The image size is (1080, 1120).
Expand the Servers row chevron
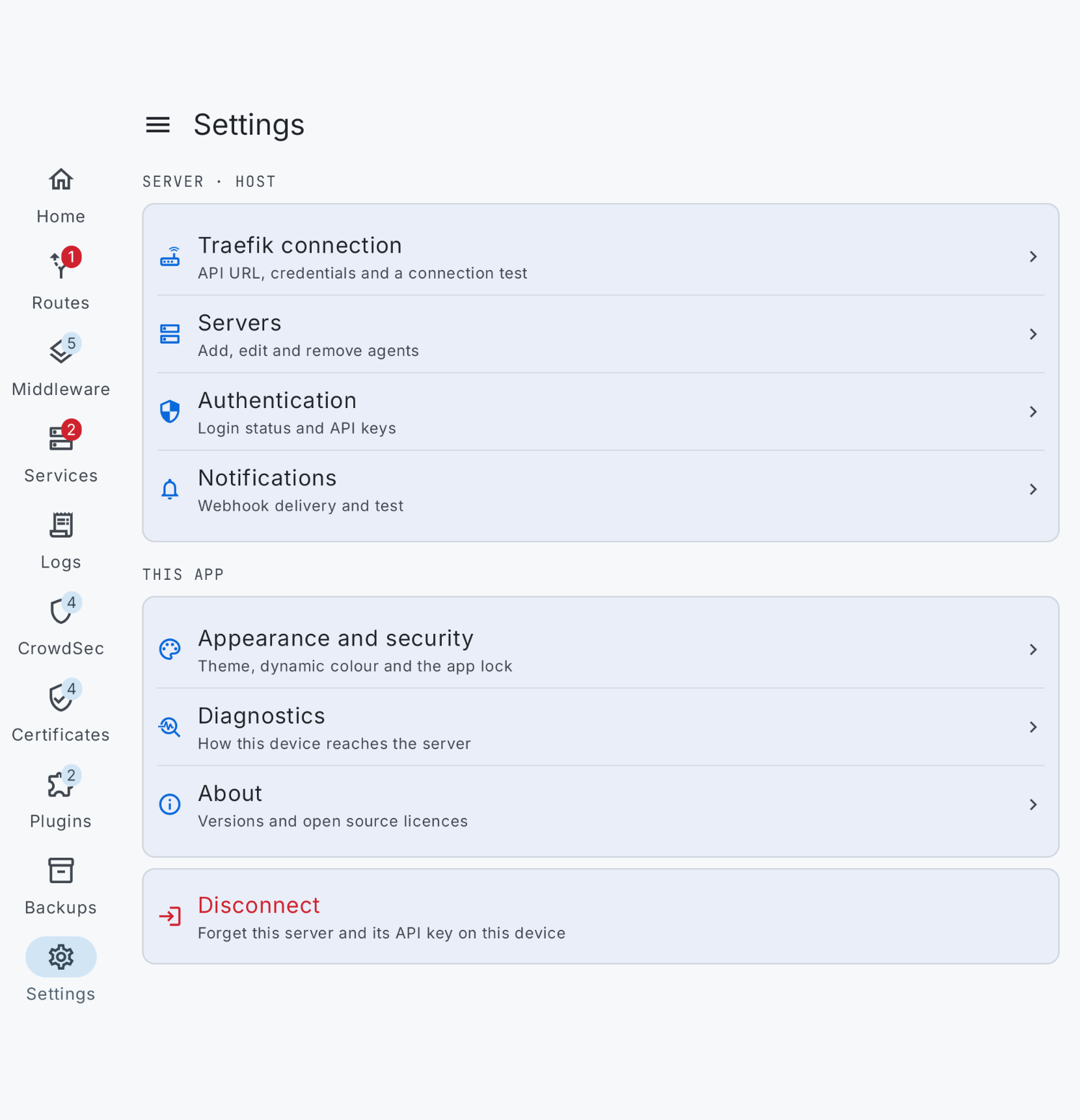pyautogui.click(x=1033, y=334)
